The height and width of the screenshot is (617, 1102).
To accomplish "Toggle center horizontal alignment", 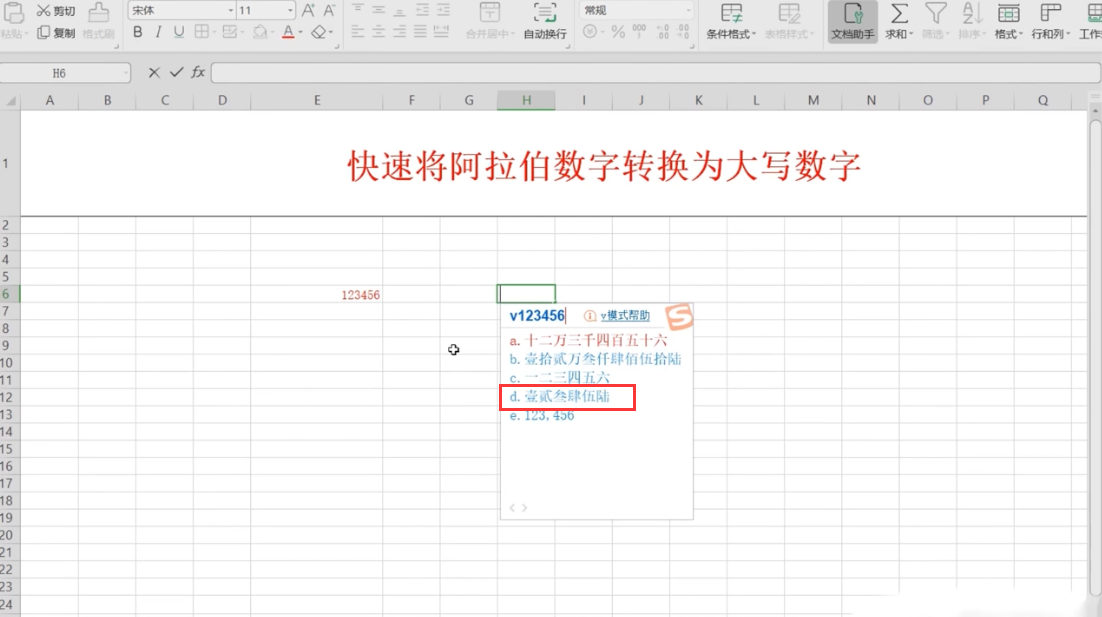I will click(x=378, y=32).
